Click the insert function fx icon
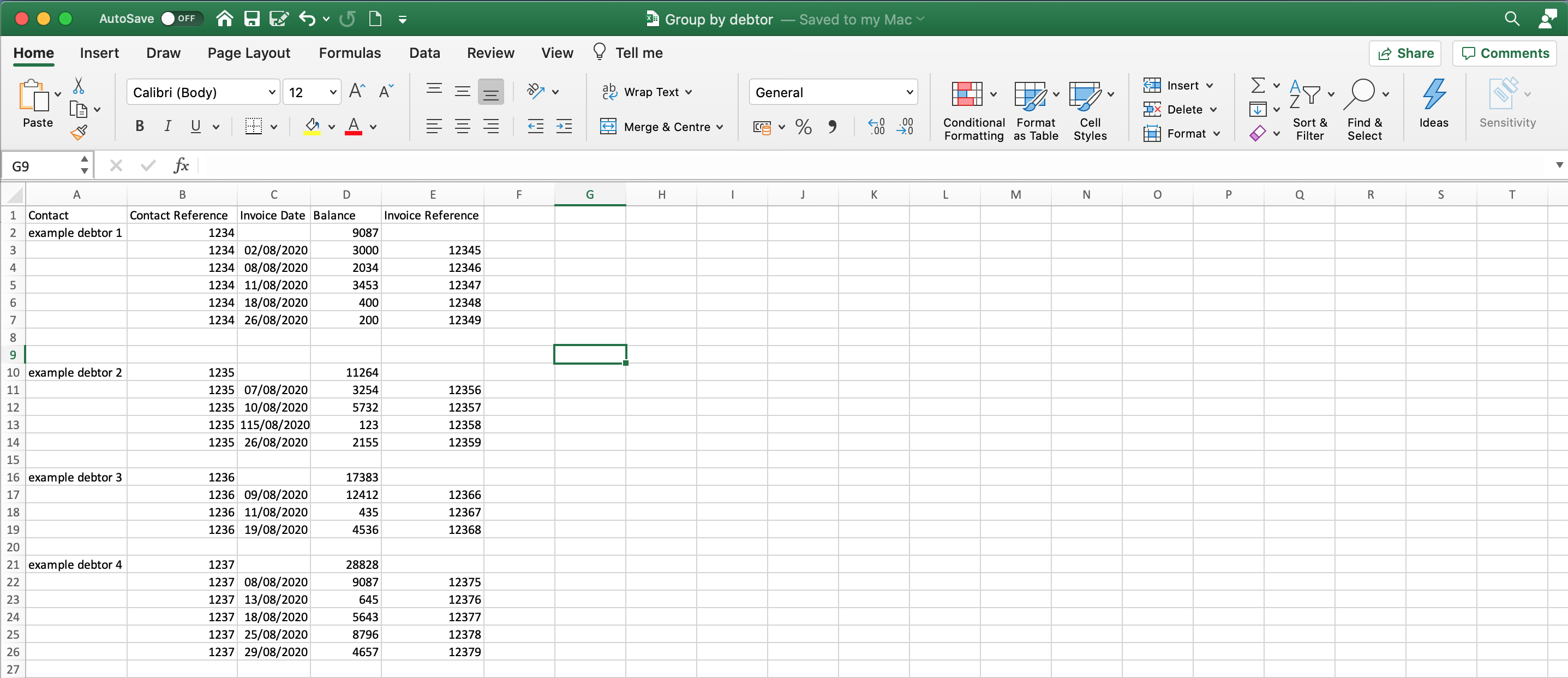 (181, 166)
